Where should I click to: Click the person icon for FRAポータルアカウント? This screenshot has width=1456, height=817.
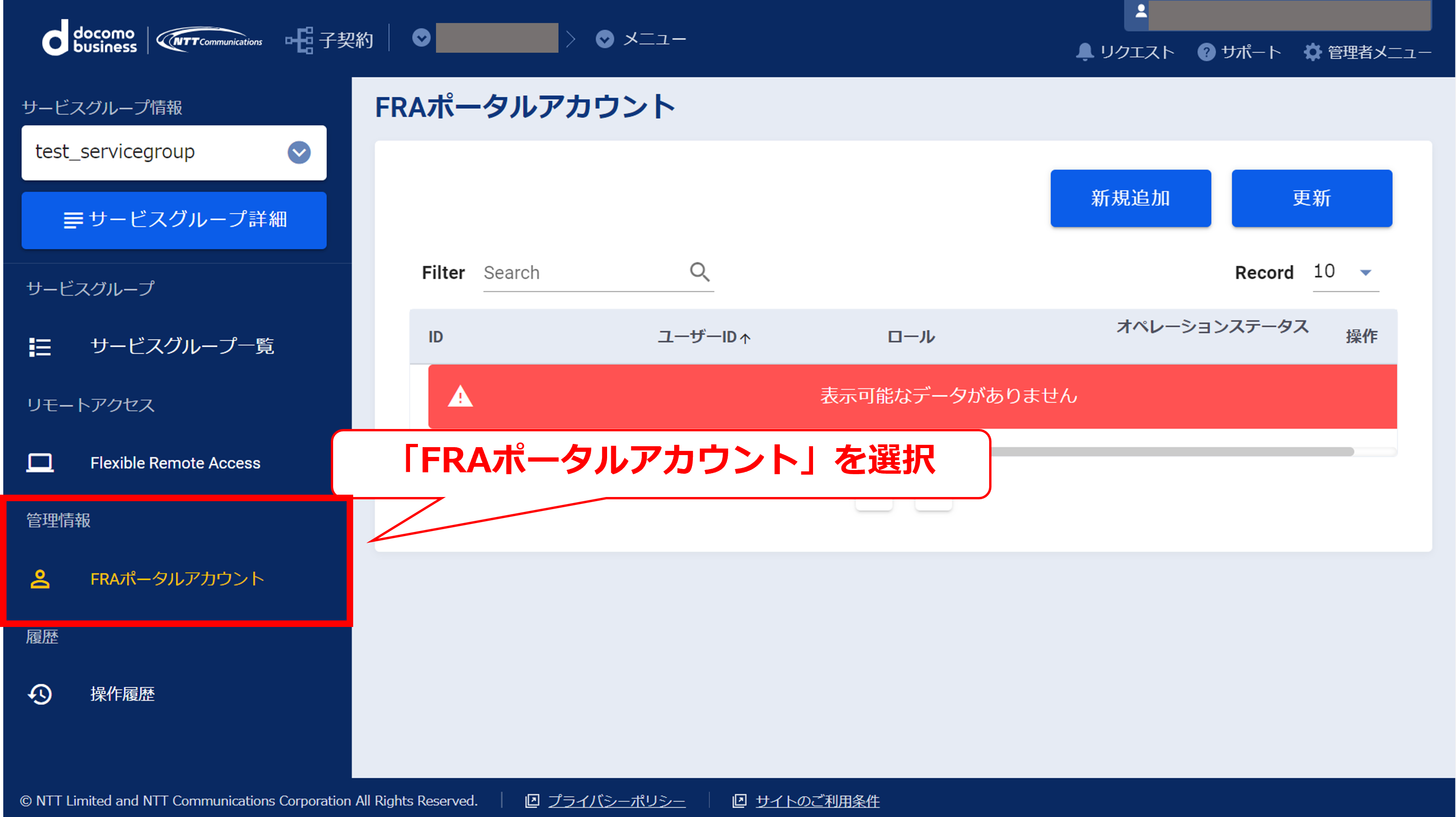click(40, 579)
